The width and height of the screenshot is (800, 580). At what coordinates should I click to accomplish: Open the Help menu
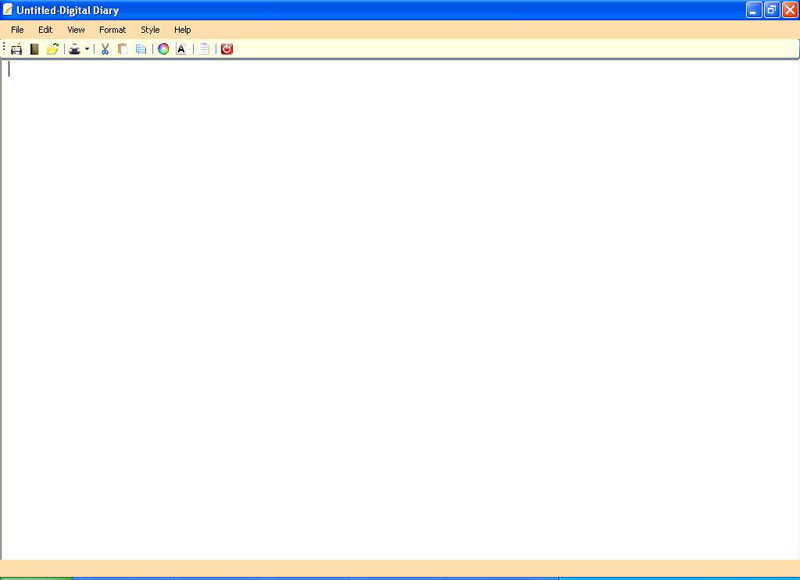[182, 29]
